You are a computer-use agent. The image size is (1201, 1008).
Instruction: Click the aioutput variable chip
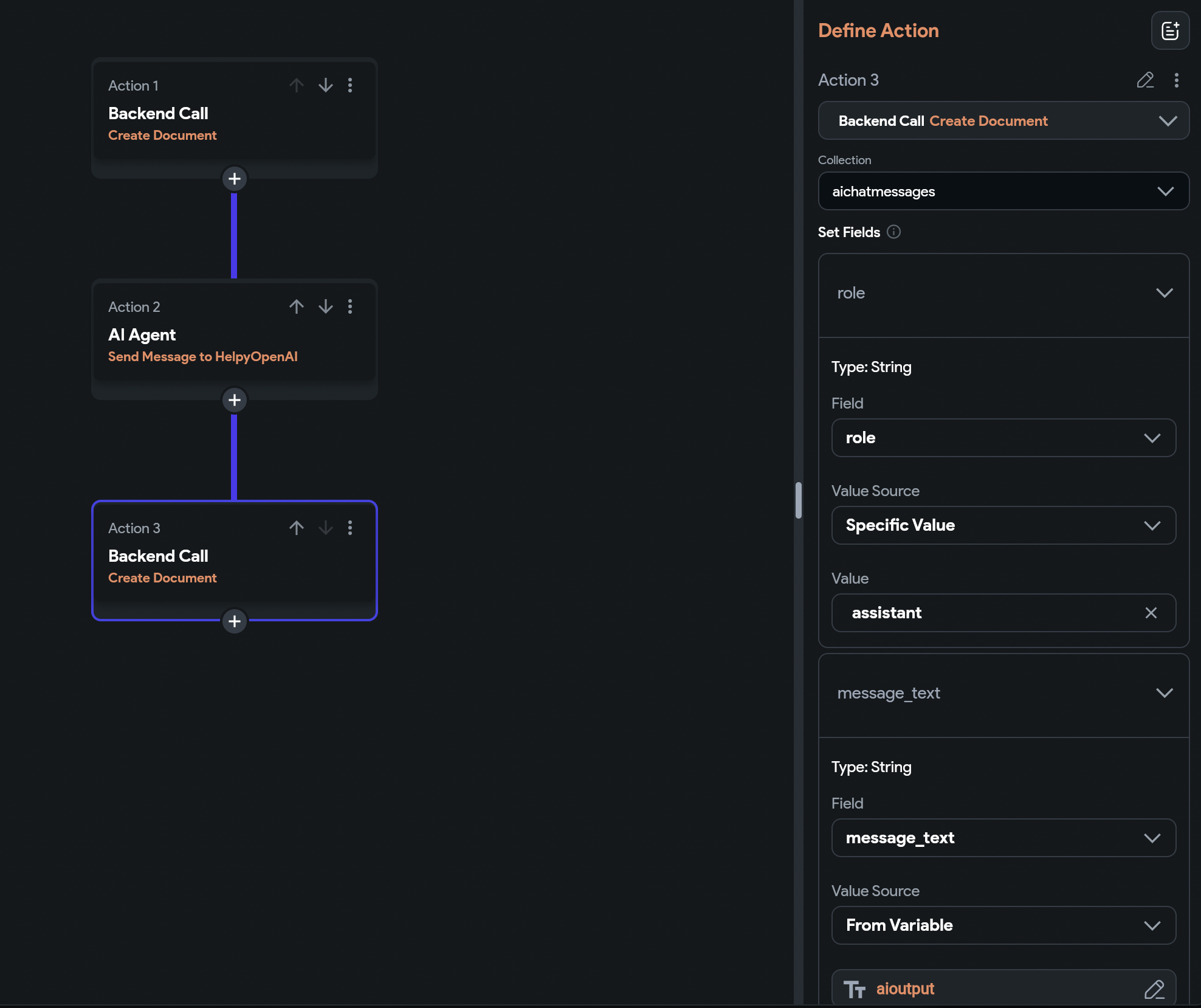tap(1003, 988)
